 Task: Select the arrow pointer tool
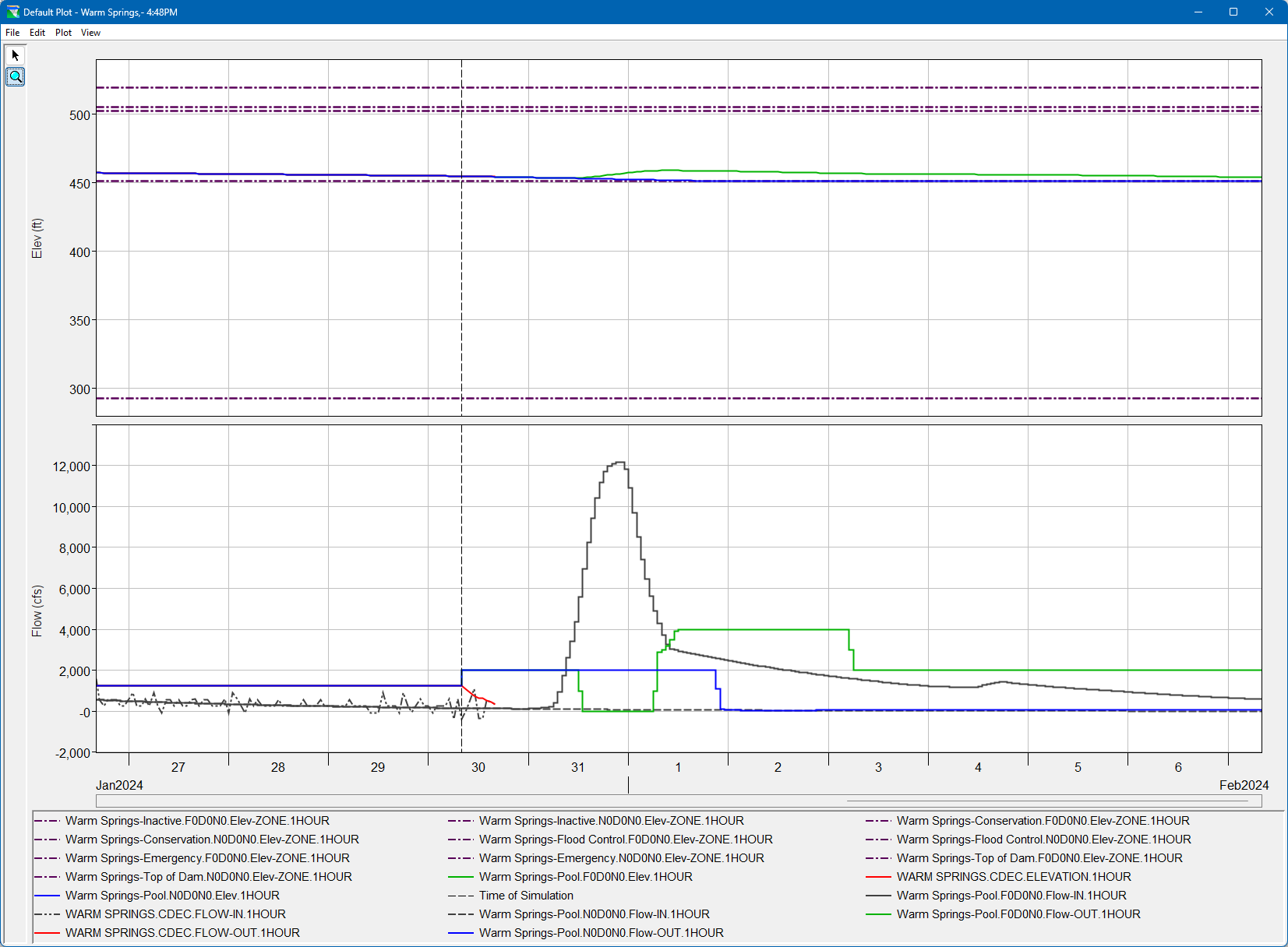15,55
